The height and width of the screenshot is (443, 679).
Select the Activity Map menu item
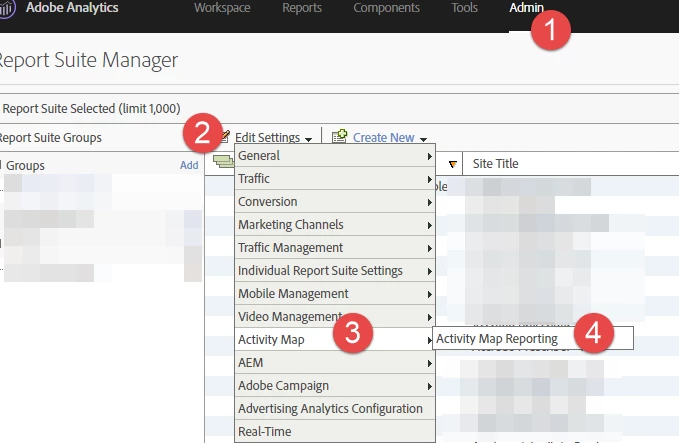coord(334,340)
